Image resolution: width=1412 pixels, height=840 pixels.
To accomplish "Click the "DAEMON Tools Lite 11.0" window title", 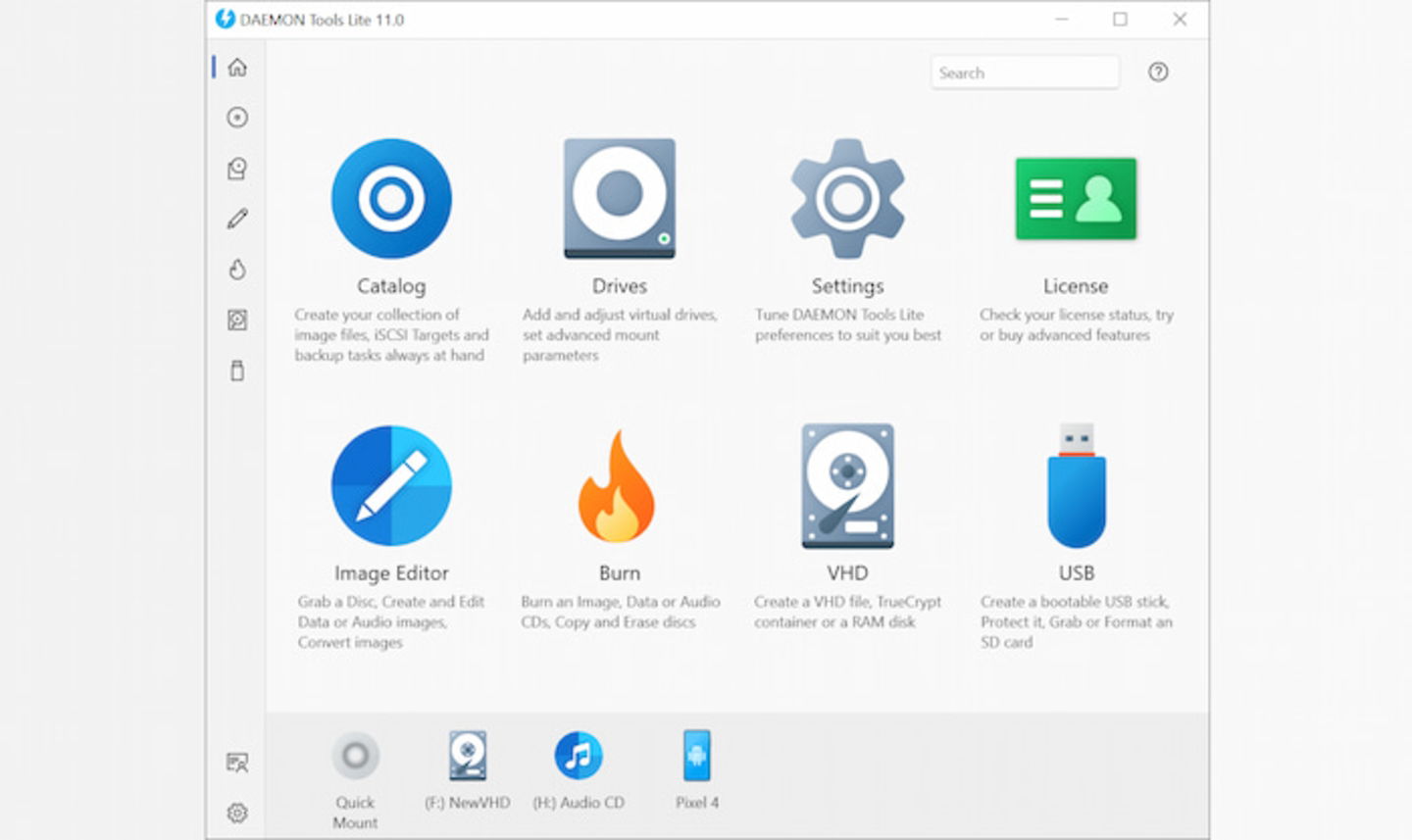I will click(x=322, y=20).
